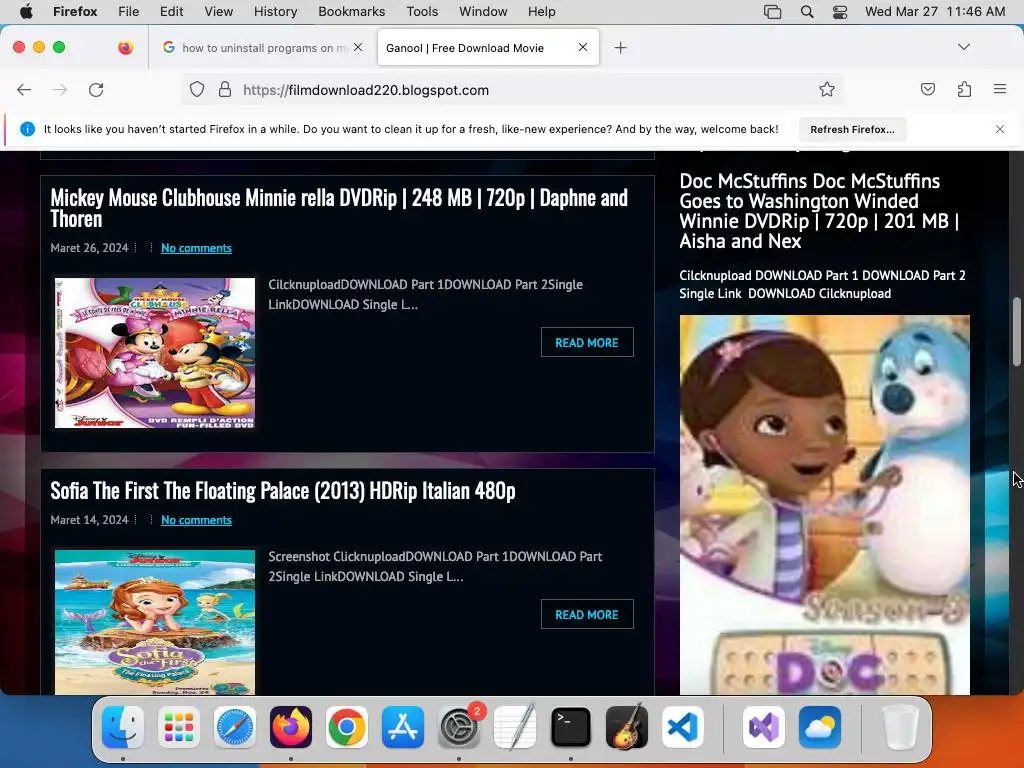Dismiss the Refresh Firefox notification bar

point(999,129)
